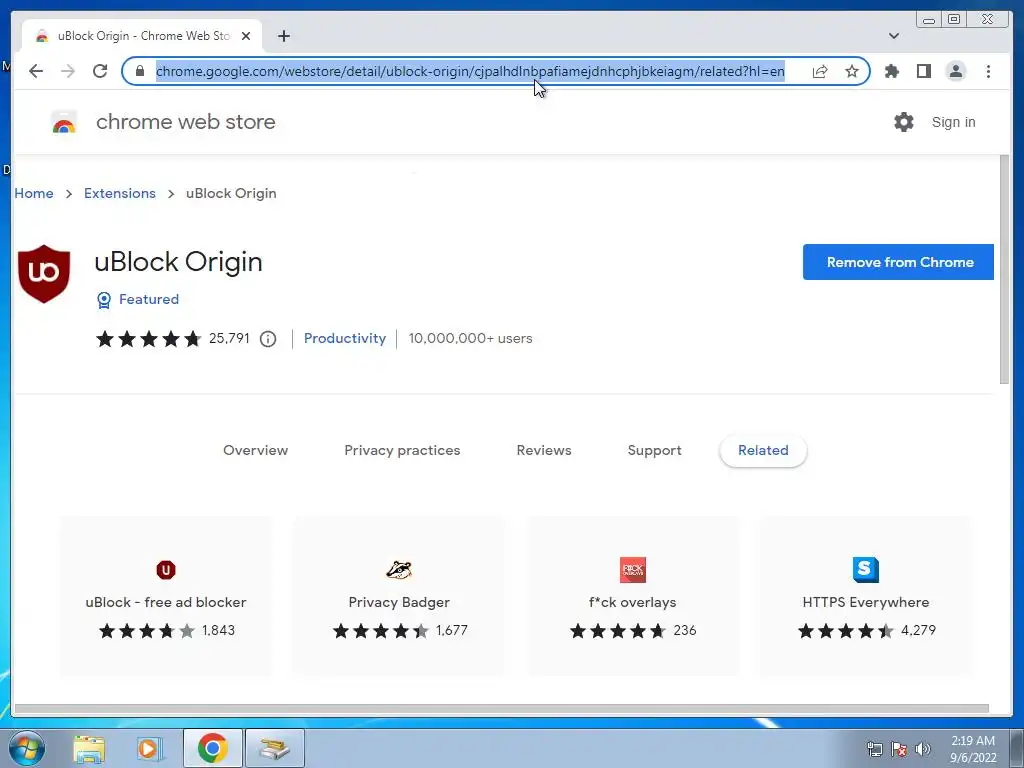Viewport: 1024px width, 768px height.
Task: Switch to the Reviews tab
Action: coord(544,450)
